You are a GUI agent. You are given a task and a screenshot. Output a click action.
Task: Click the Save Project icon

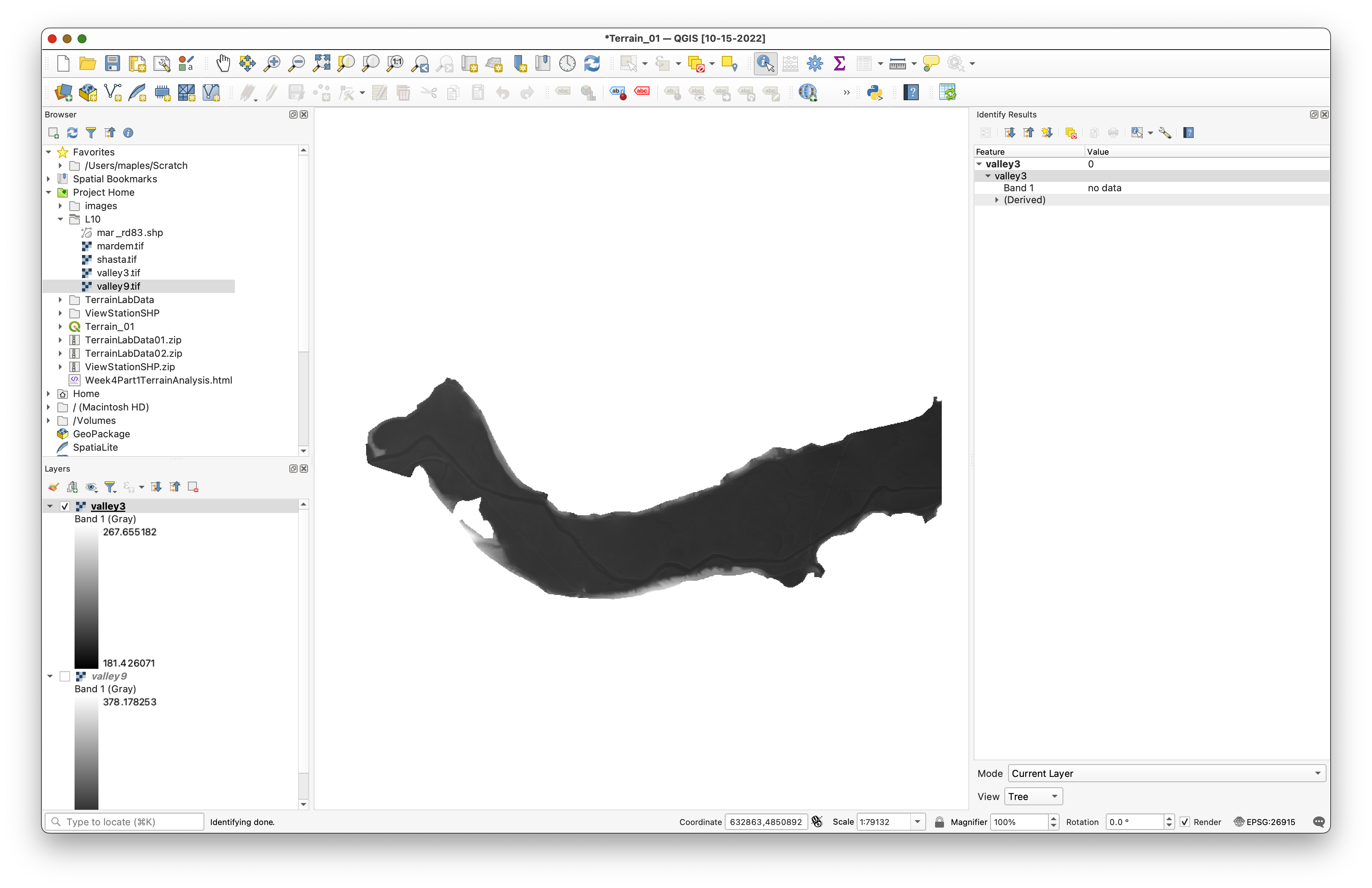point(113,63)
